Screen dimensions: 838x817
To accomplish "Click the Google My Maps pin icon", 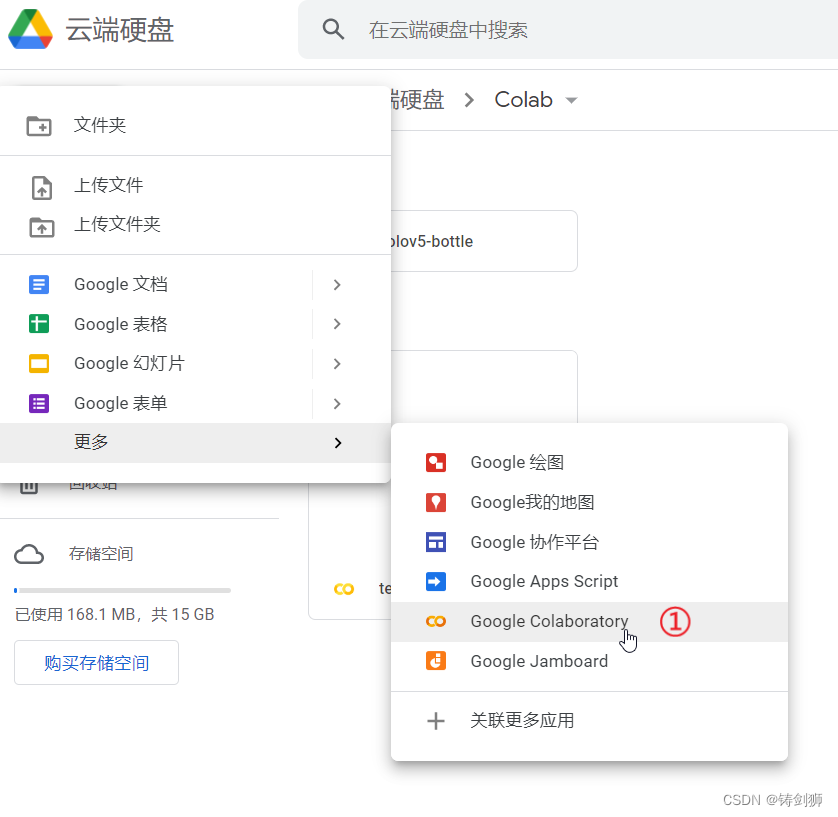I will 436,502.
